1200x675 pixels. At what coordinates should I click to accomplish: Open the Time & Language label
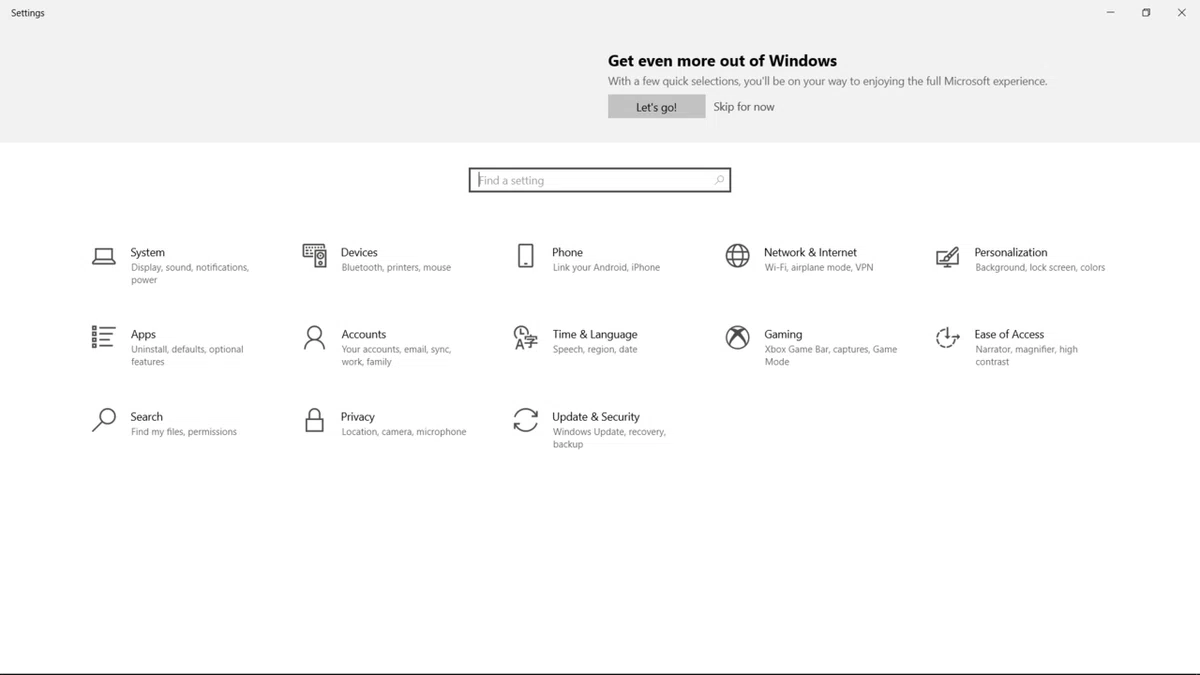point(595,335)
